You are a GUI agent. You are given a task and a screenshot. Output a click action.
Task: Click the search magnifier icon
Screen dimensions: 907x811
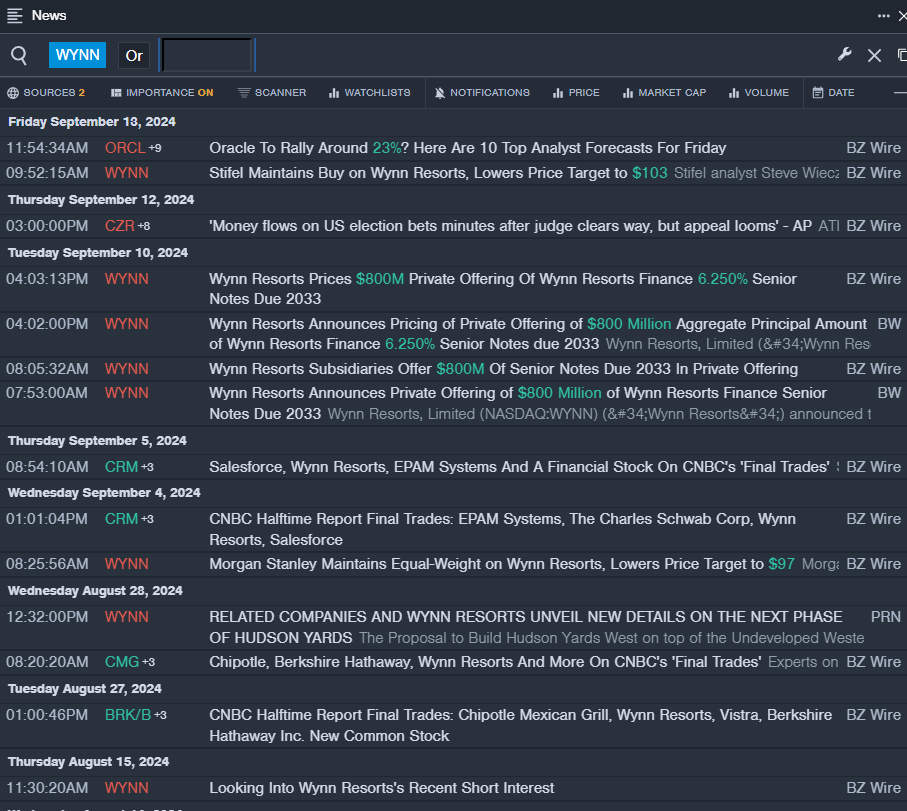[x=19, y=56]
